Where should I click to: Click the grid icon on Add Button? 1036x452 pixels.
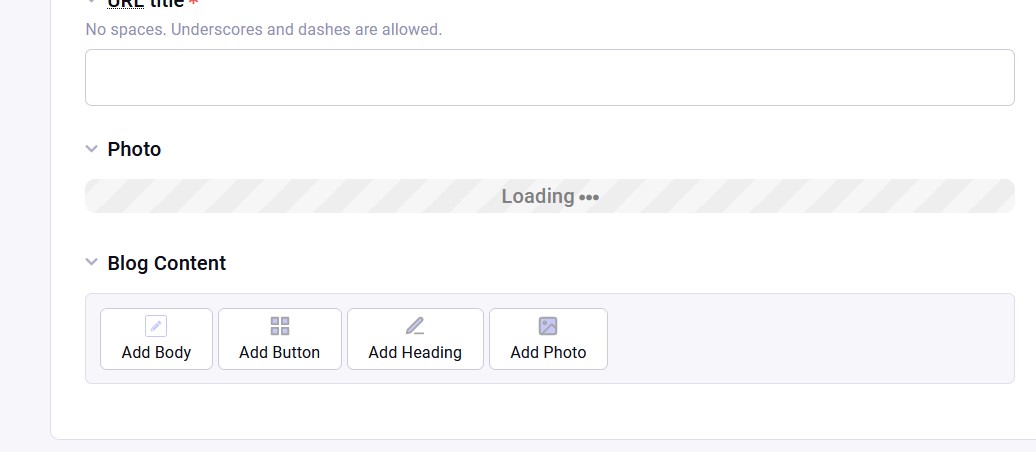tap(280, 326)
